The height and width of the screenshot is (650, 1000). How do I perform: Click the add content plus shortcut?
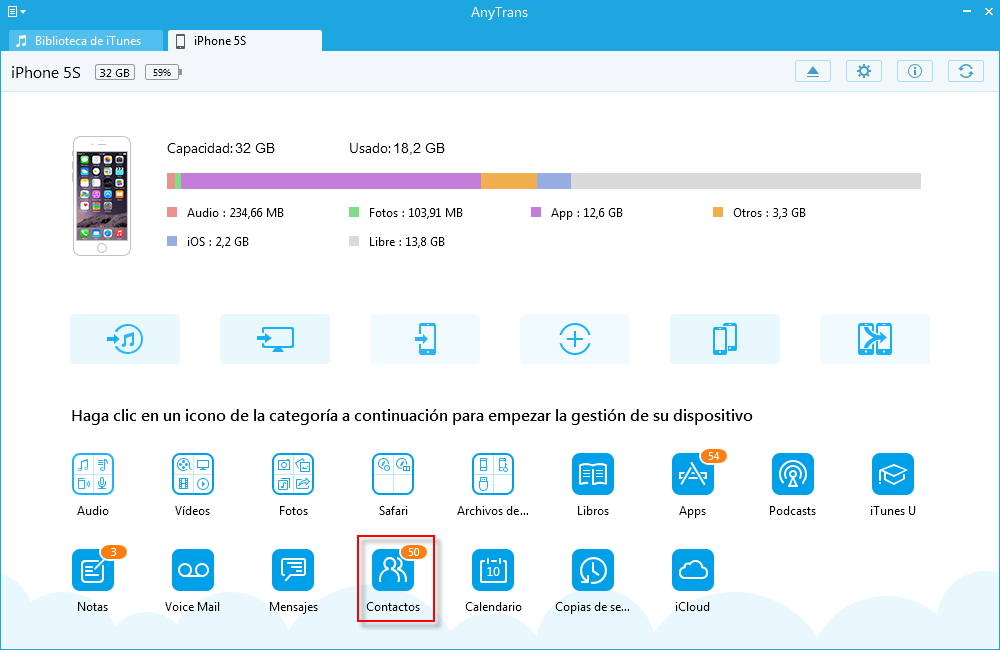click(x=575, y=339)
